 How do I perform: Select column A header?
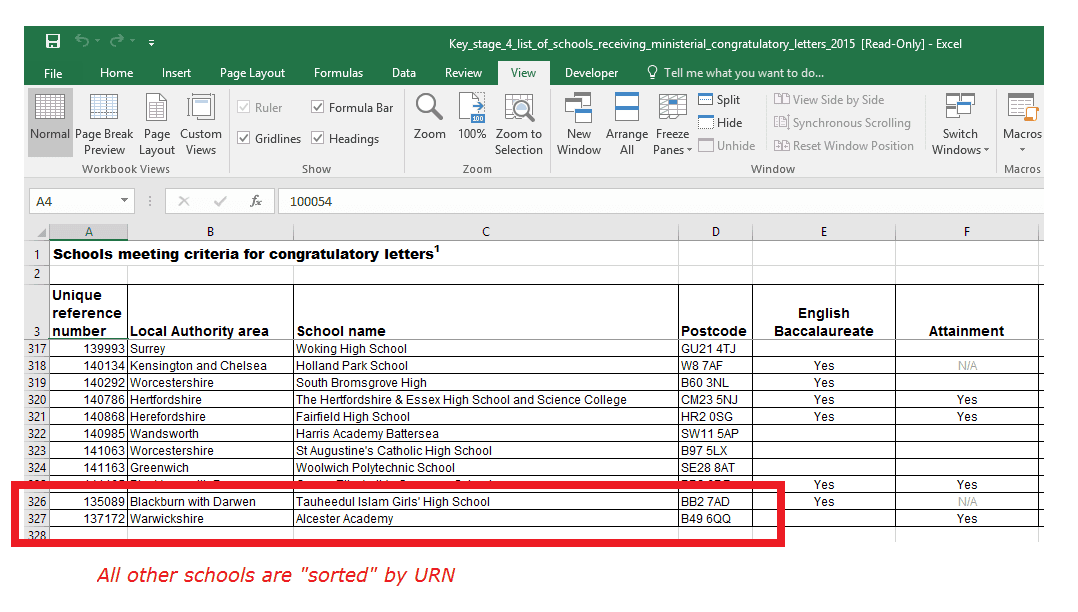point(89,232)
